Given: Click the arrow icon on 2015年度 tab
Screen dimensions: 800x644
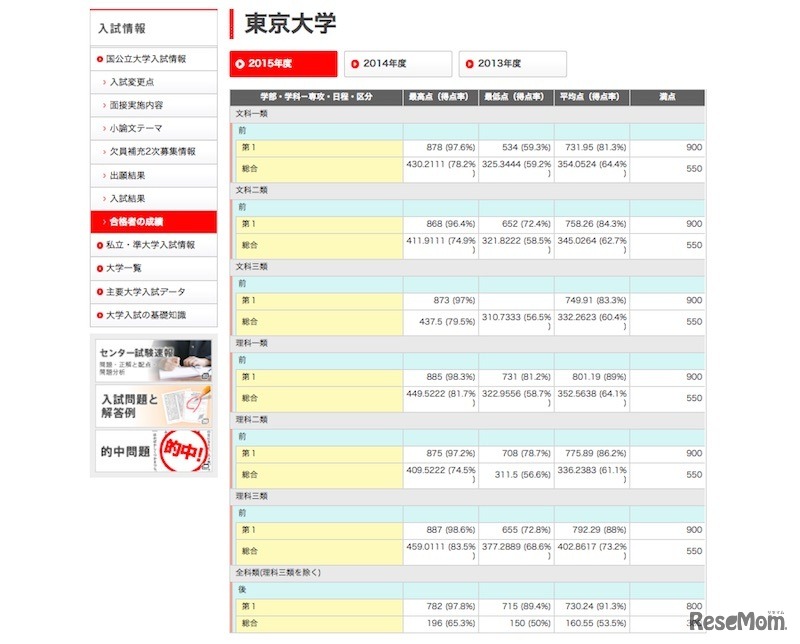Looking at the screenshot, I should tap(240, 64).
